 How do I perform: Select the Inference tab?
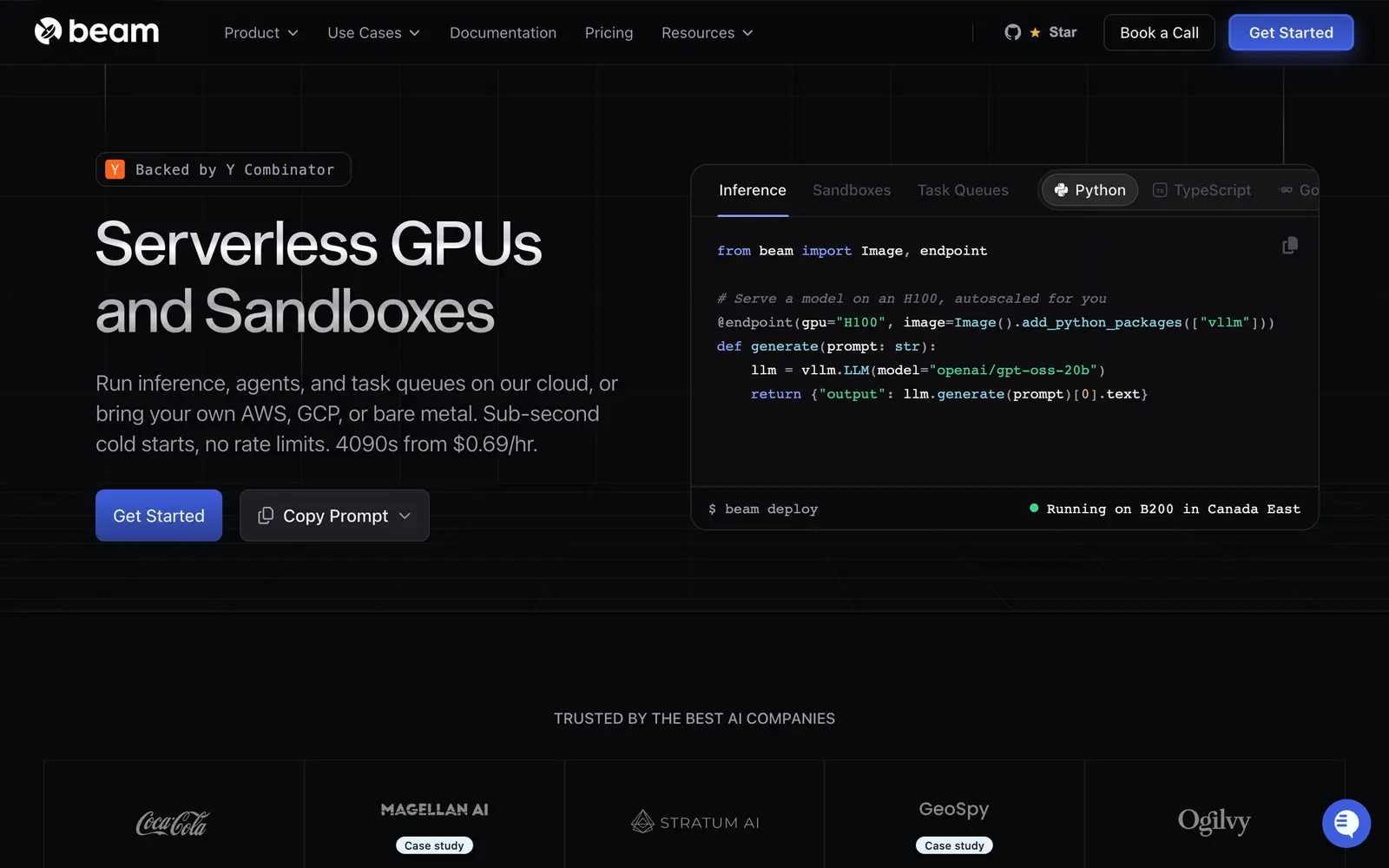(753, 190)
